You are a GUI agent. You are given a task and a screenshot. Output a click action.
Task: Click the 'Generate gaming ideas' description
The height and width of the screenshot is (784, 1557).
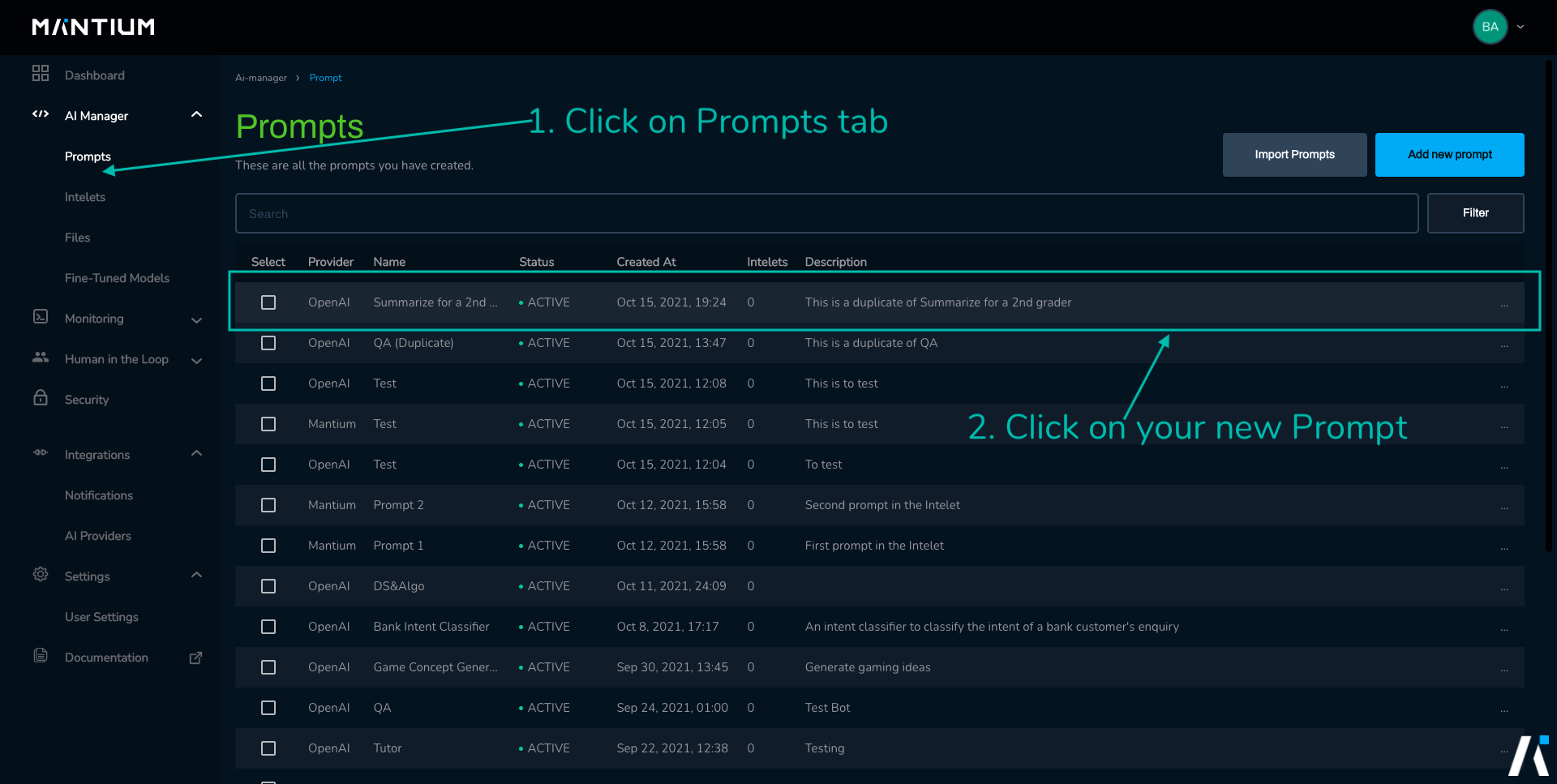(x=868, y=667)
